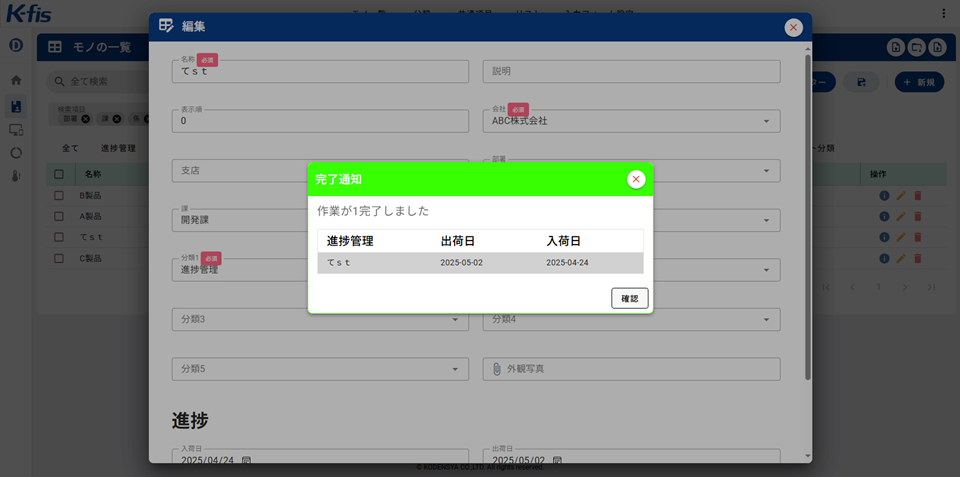The image size is (960, 477).
Task: Select the 進捗管理 tab in the list
Action: click(x=118, y=148)
